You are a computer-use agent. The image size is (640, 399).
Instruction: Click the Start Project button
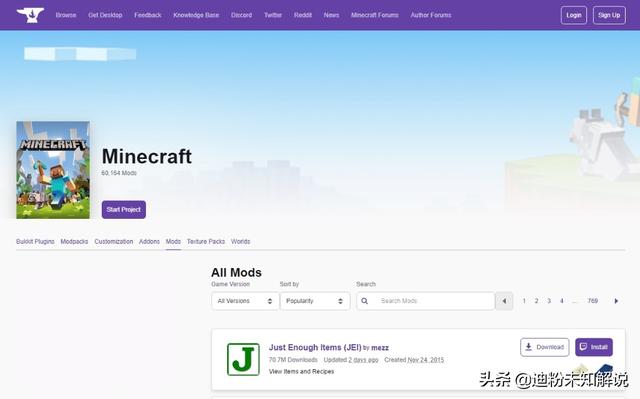point(124,210)
